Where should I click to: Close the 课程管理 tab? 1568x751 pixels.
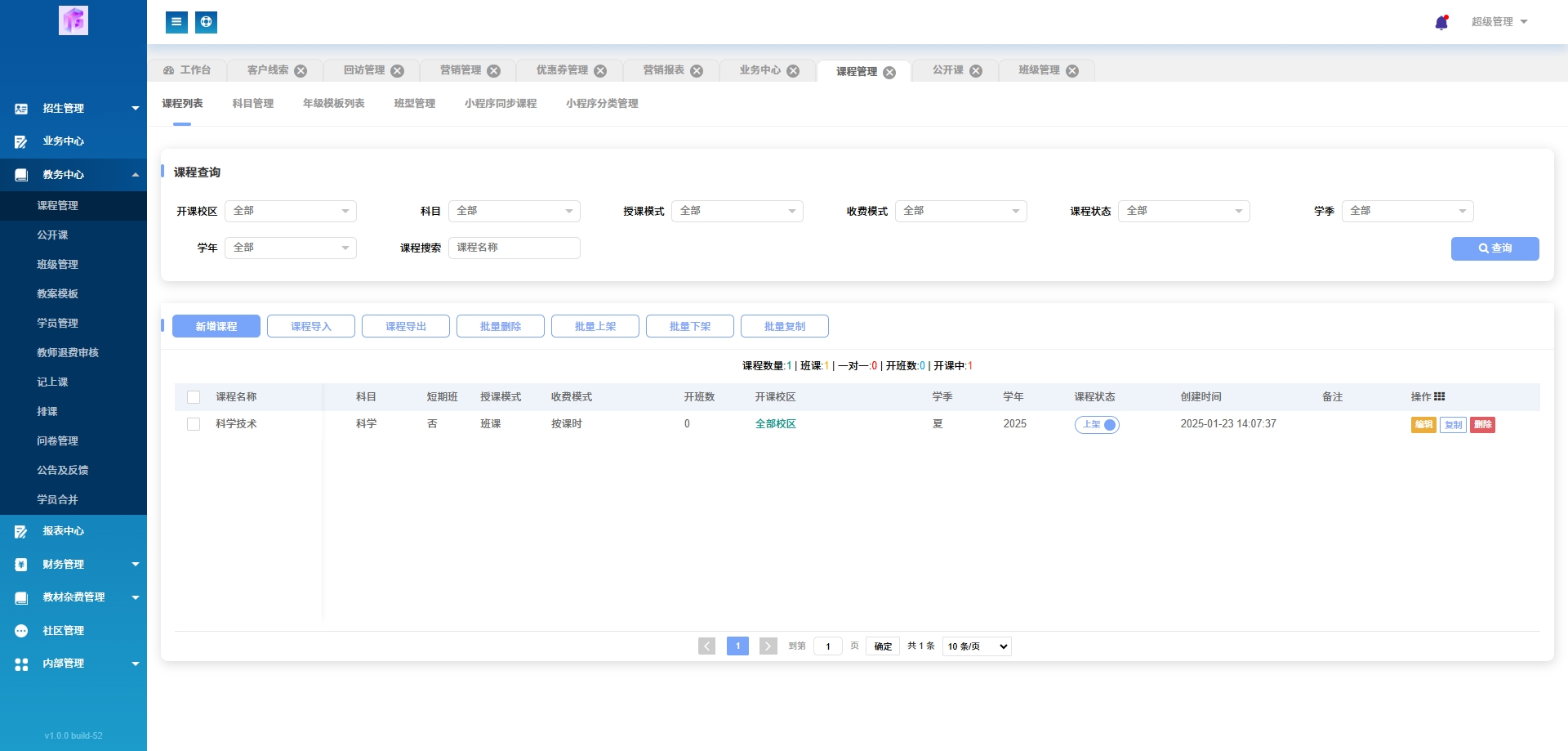(889, 72)
